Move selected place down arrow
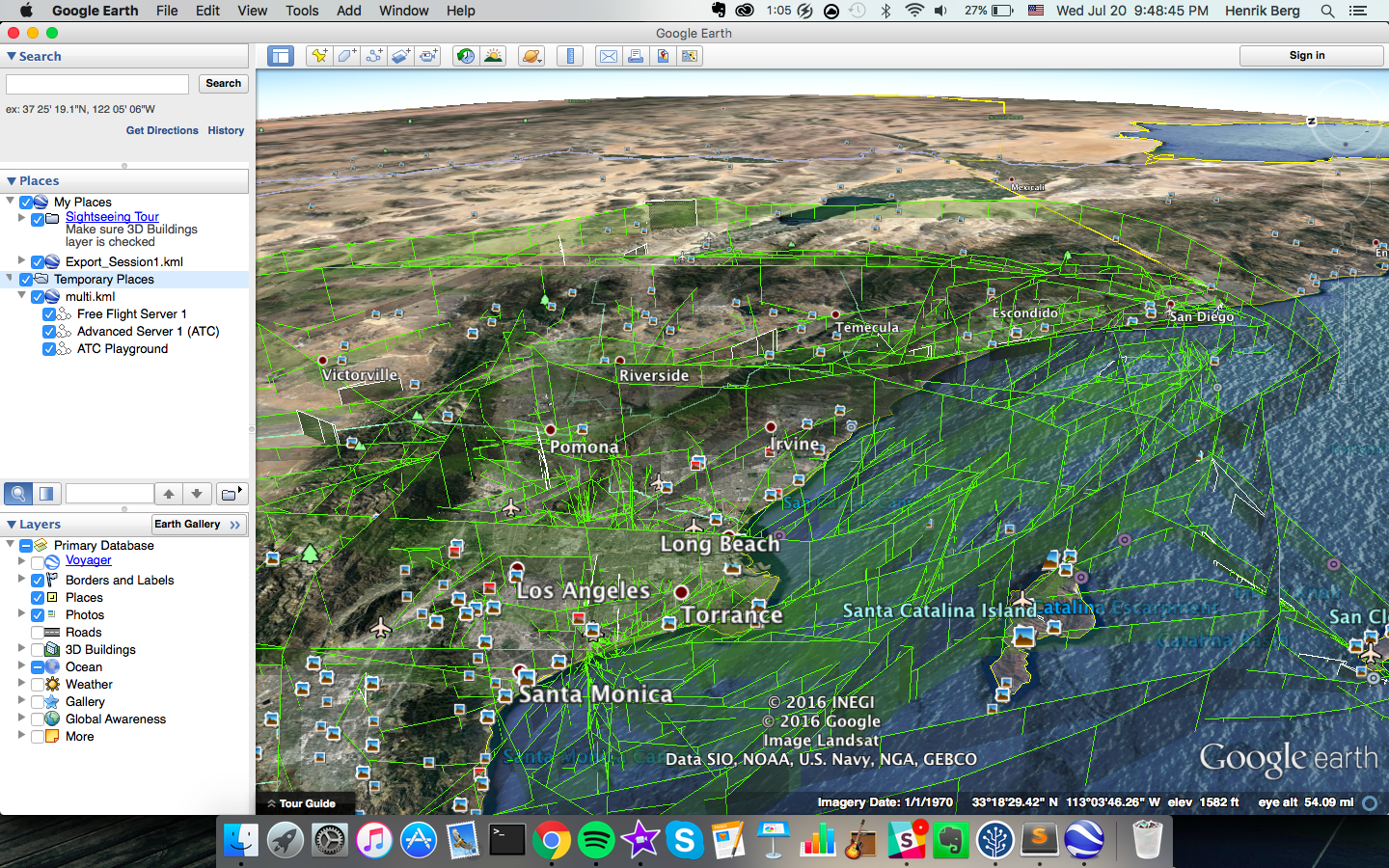This screenshot has width=1389, height=868. point(197,494)
